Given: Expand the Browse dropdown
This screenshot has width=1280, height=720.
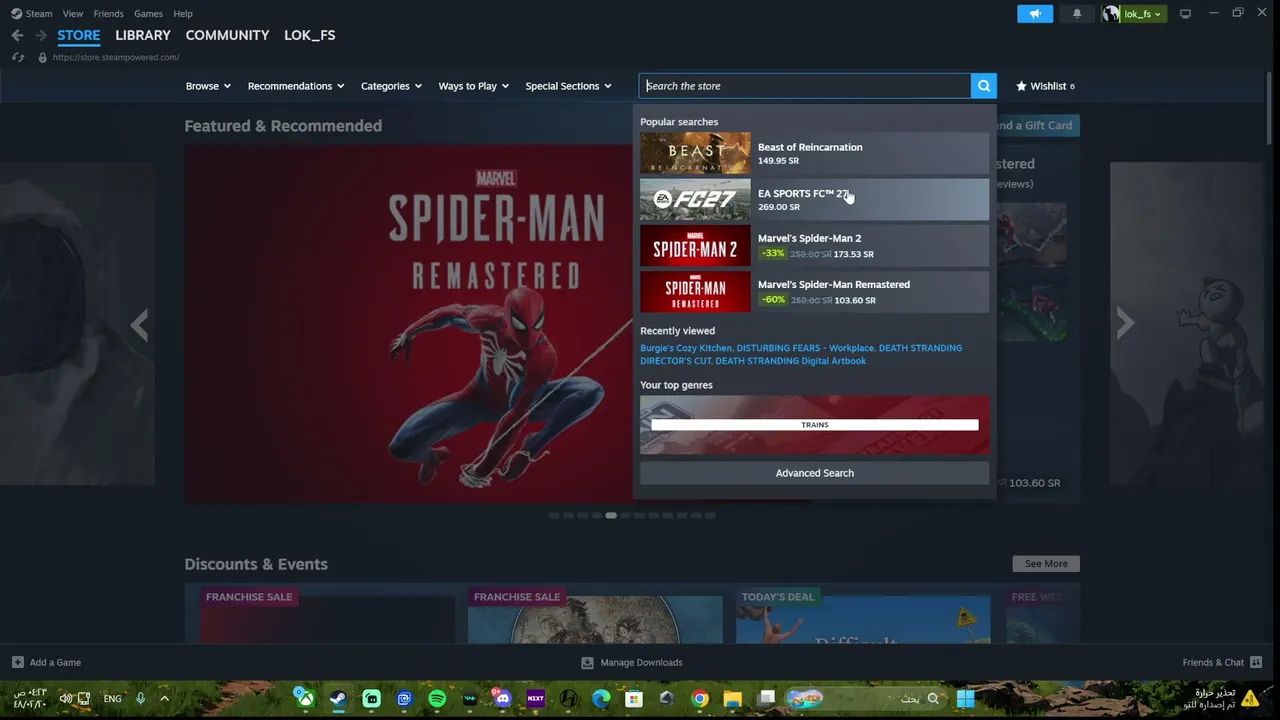Looking at the screenshot, I should click(208, 86).
